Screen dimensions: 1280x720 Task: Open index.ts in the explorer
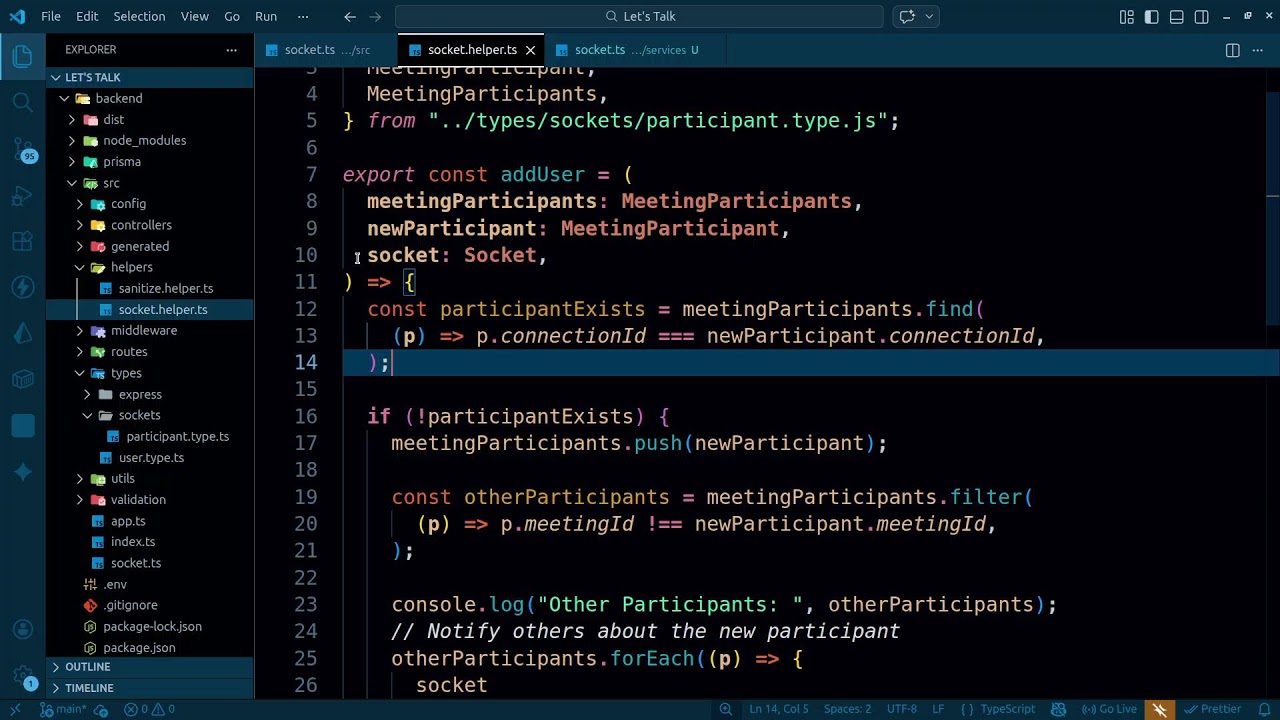(150, 542)
